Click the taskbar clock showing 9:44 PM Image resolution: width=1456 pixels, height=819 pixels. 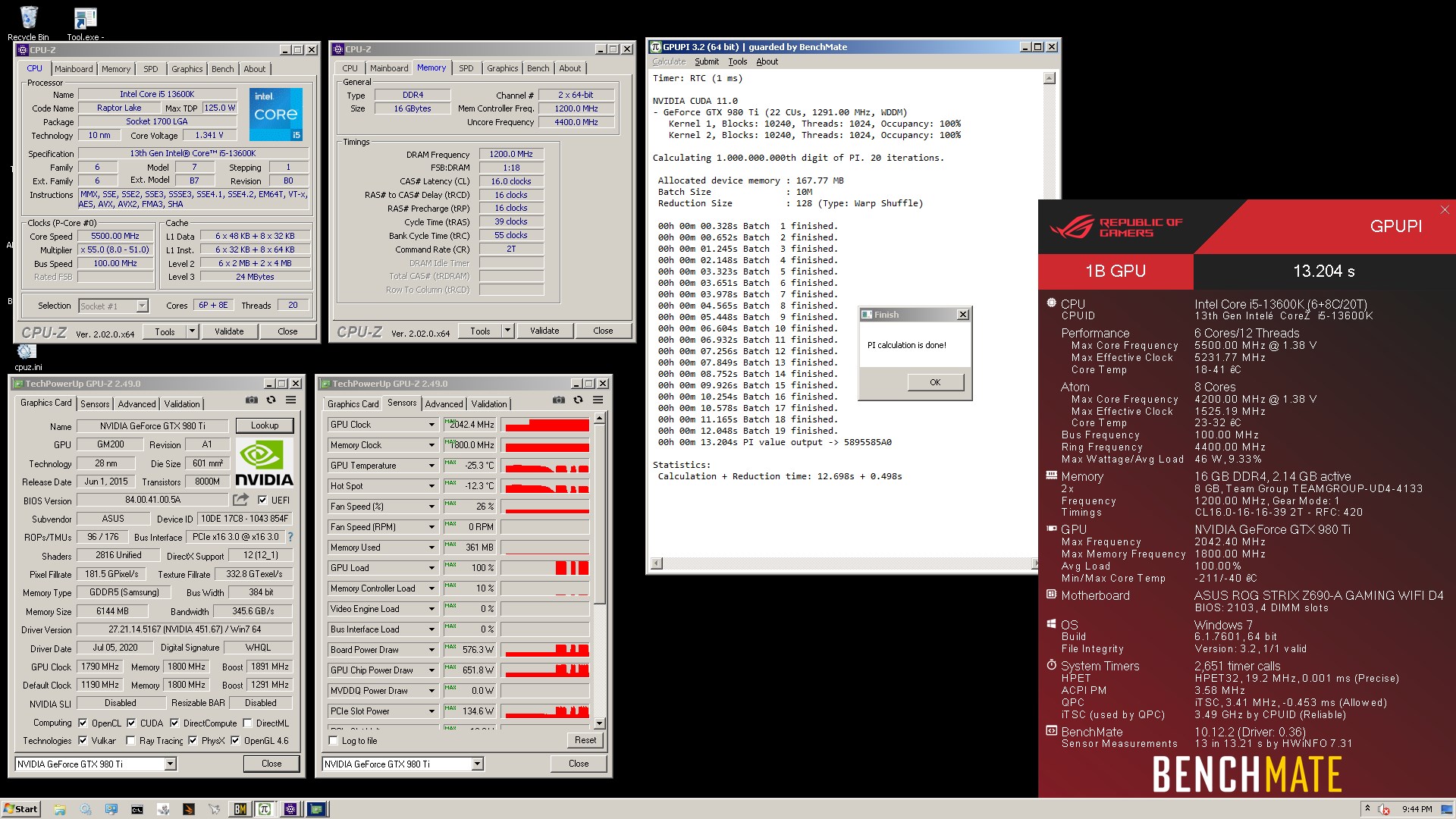pyautogui.click(x=1417, y=809)
